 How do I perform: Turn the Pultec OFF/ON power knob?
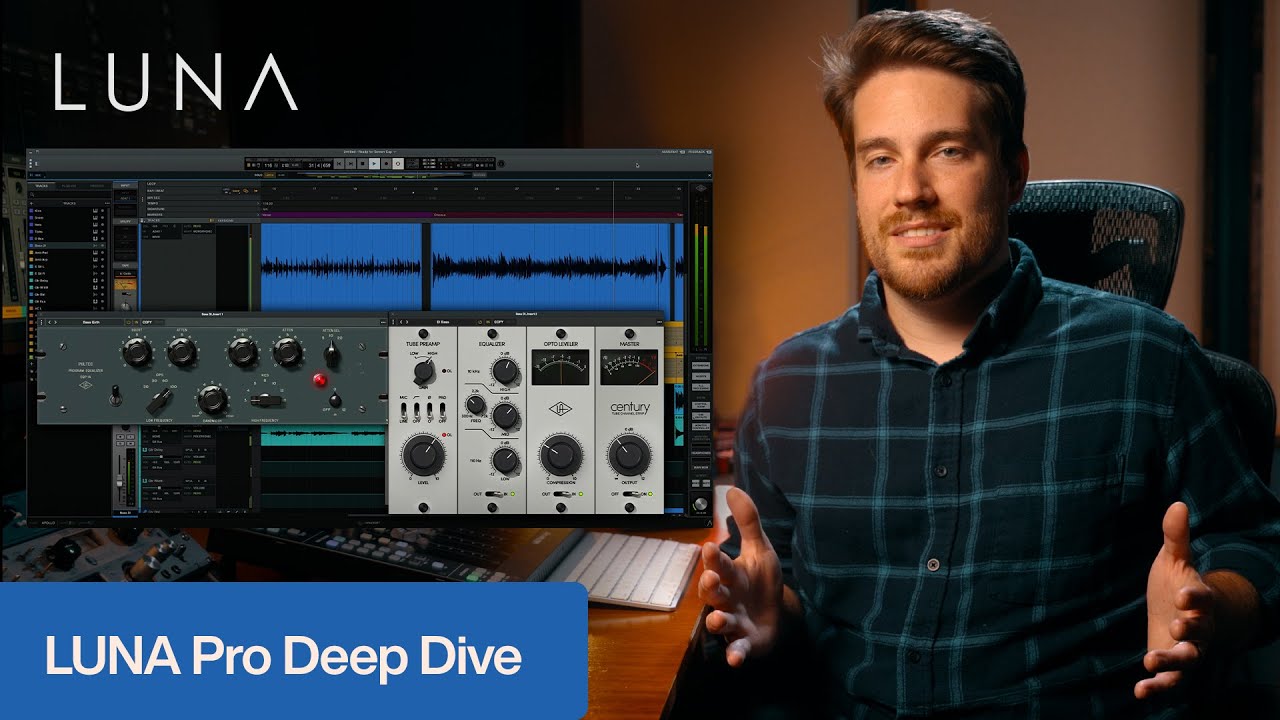pyautogui.click(x=335, y=400)
